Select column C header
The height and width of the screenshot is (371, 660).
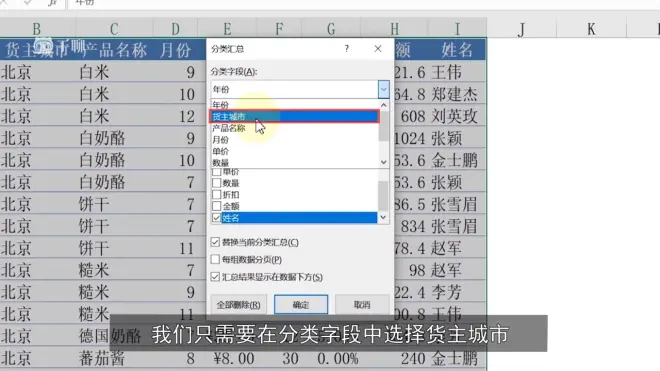114,29
